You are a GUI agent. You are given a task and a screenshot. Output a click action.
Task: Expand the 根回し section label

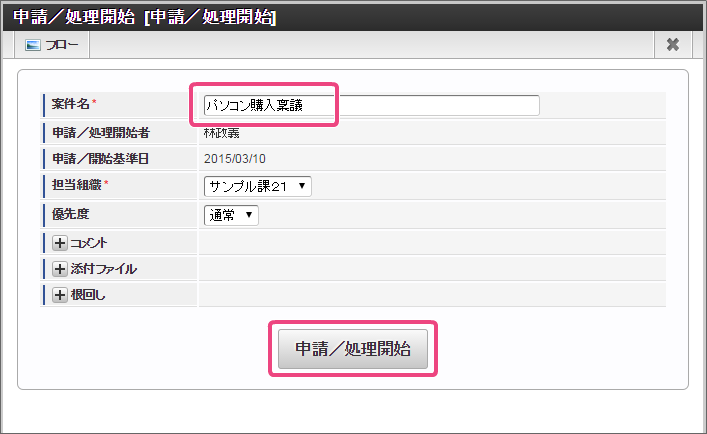coord(88,294)
